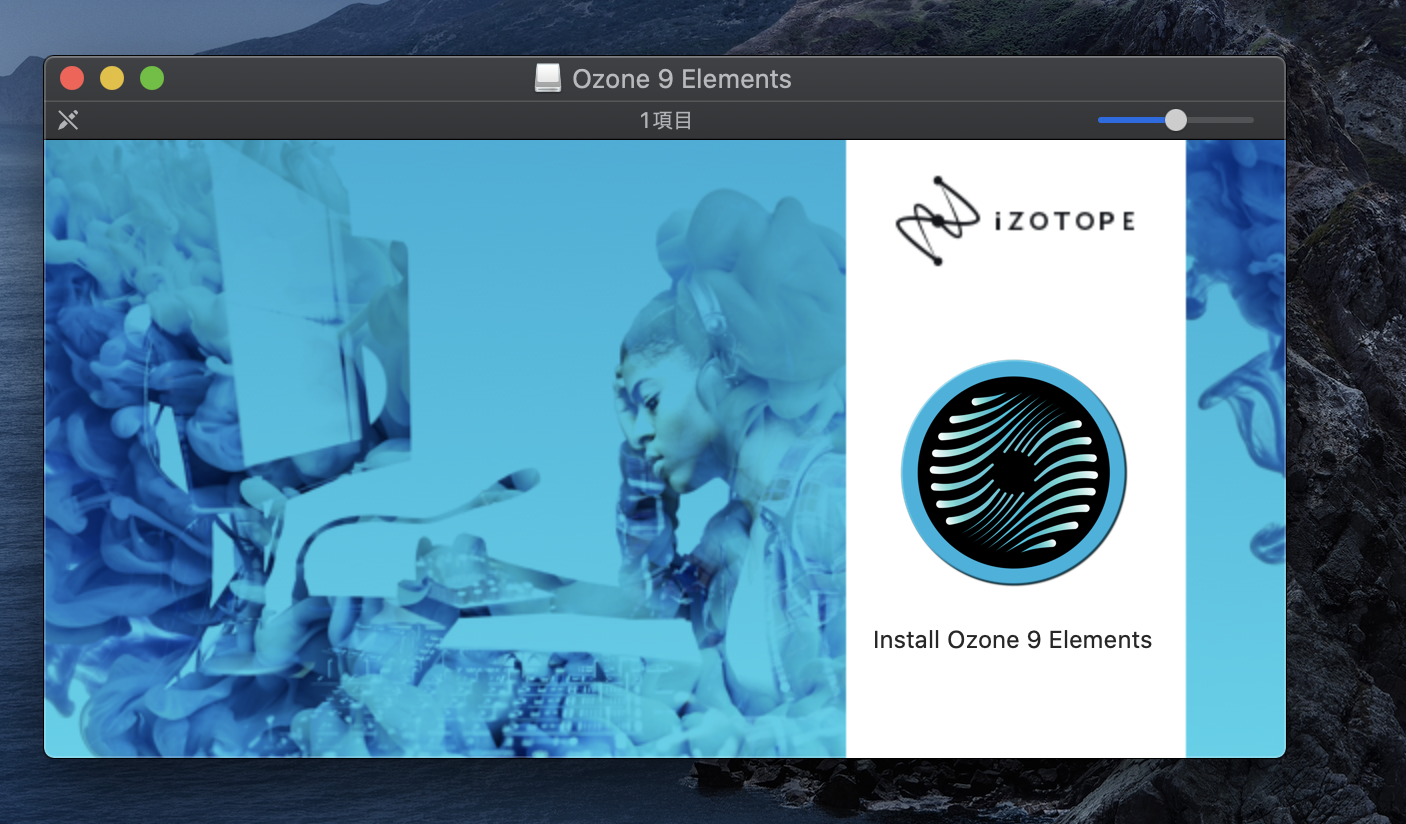Minimize the window with the yellow button

click(112, 78)
